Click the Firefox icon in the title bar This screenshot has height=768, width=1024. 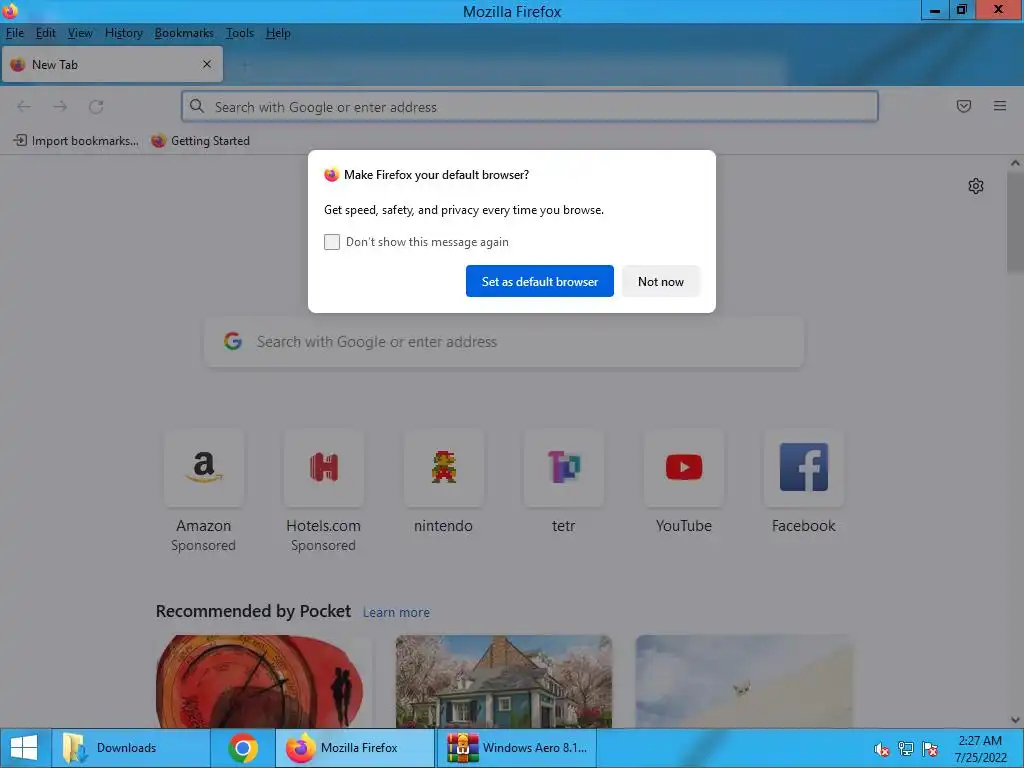click(x=10, y=10)
